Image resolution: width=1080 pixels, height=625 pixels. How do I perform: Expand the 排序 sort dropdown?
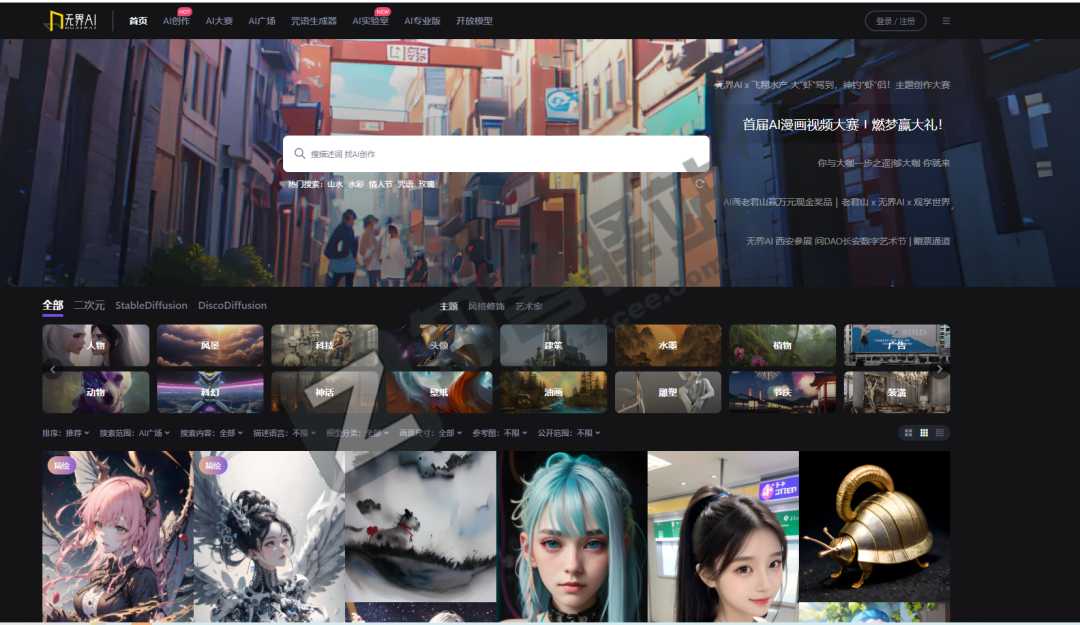pyautogui.click(x=66, y=433)
